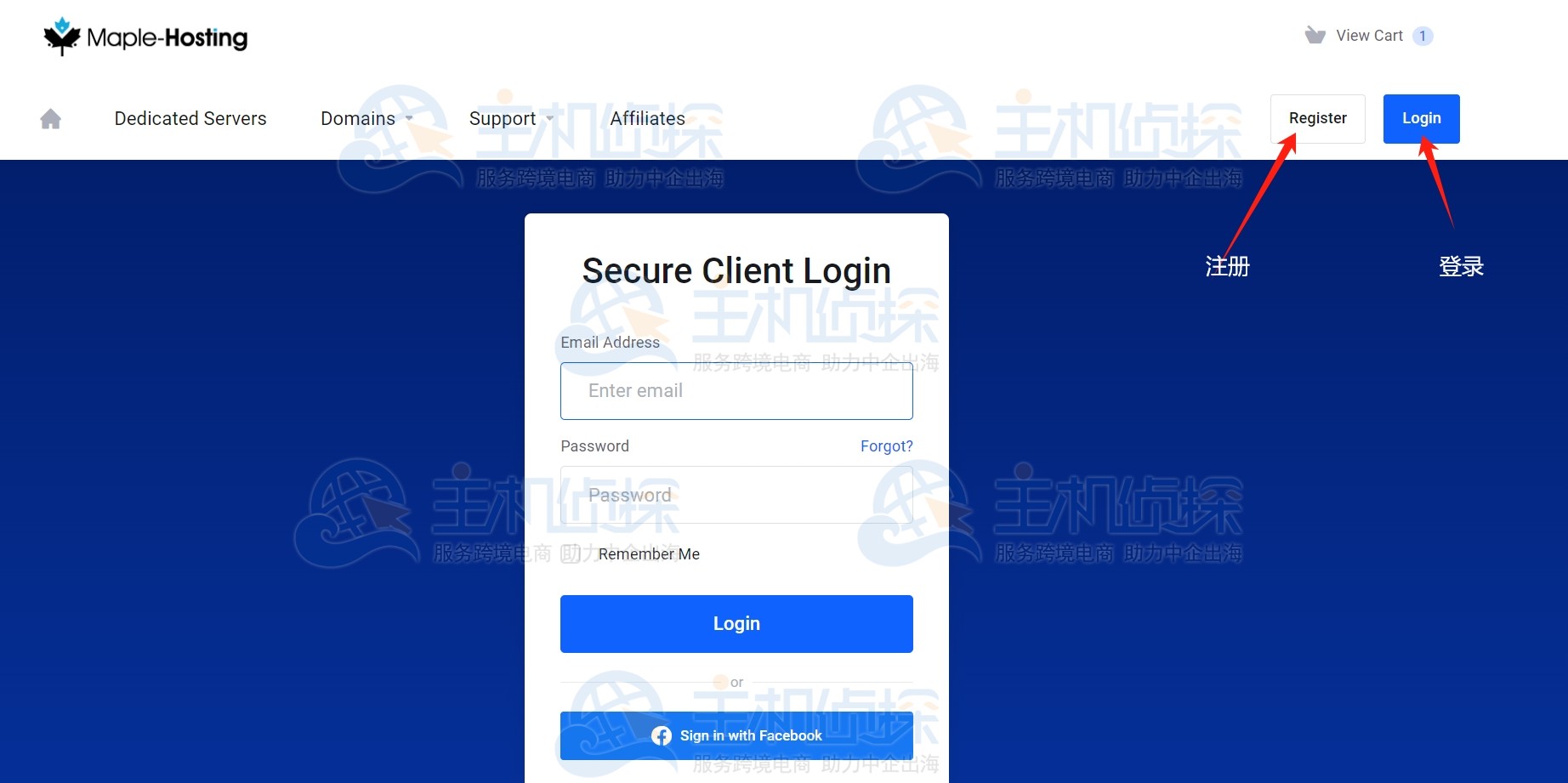This screenshot has width=1568, height=783.
Task: Open the Affiliates page
Action: click(647, 119)
